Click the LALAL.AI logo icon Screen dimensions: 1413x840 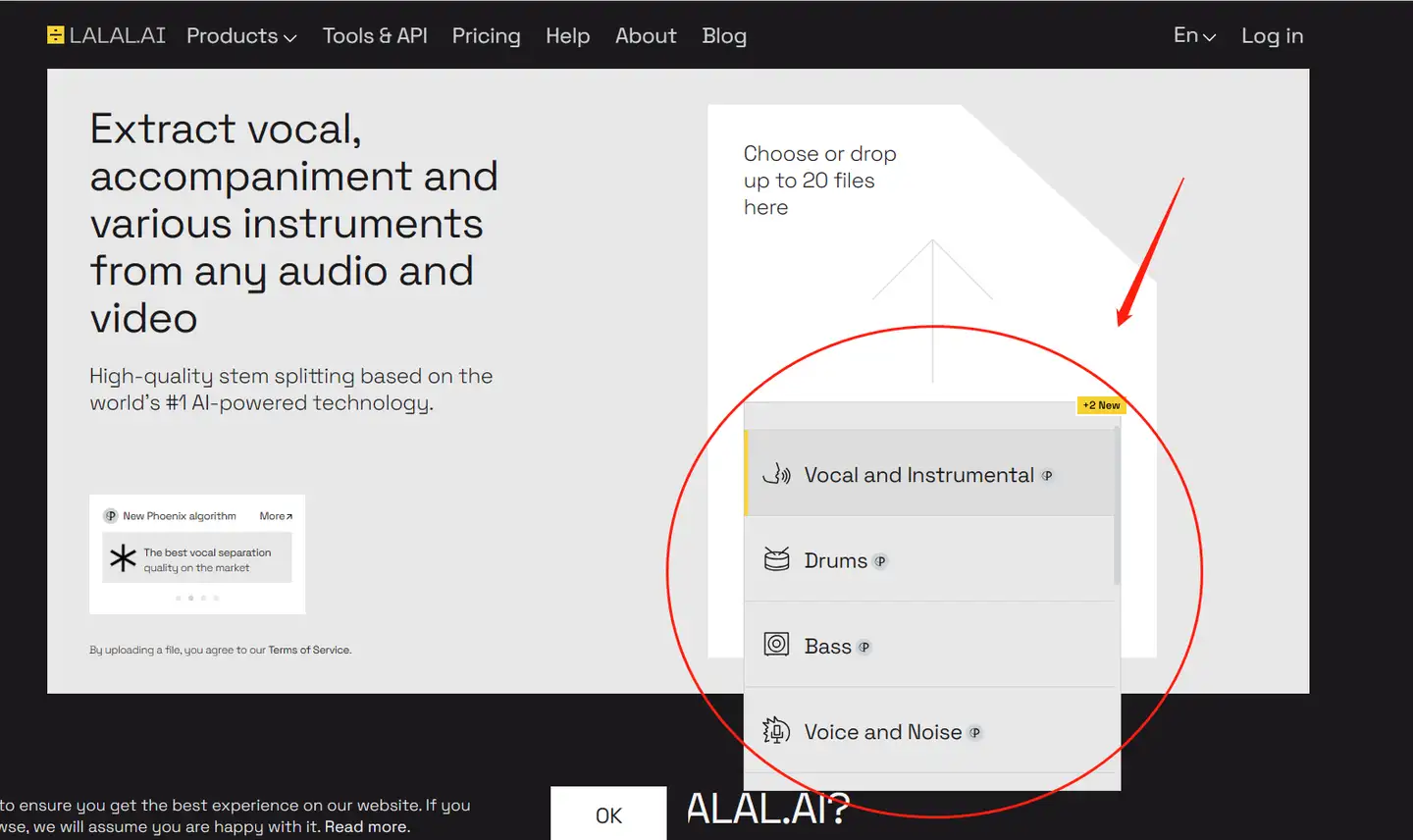(x=56, y=35)
